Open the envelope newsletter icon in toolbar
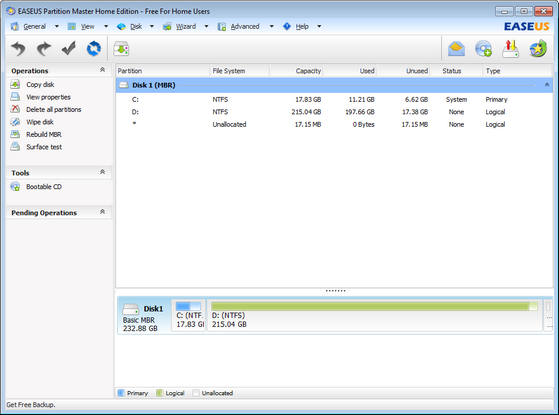 pos(456,49)
